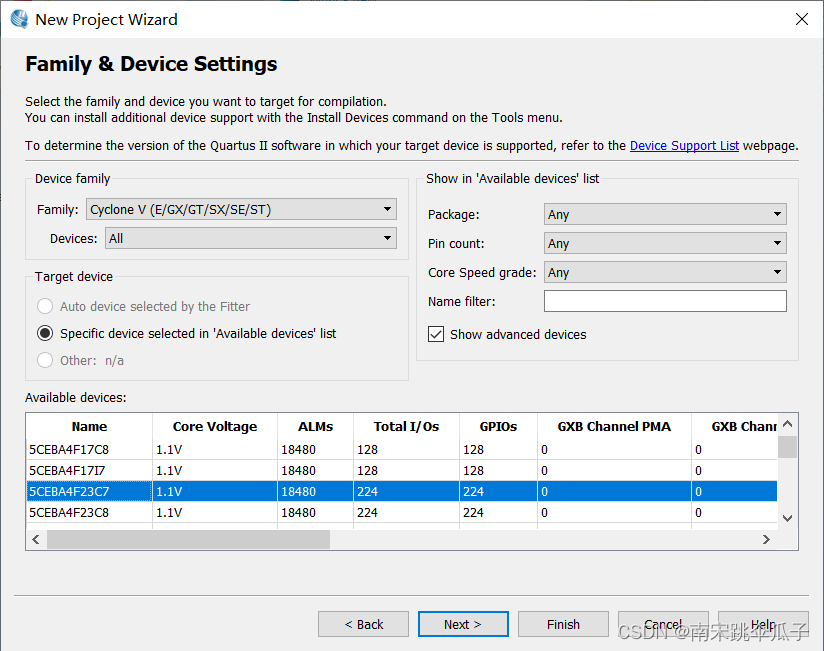Select device row 5CEBA4F17I7
Viewport: 824px width, 651px height.
pos(402,470)
